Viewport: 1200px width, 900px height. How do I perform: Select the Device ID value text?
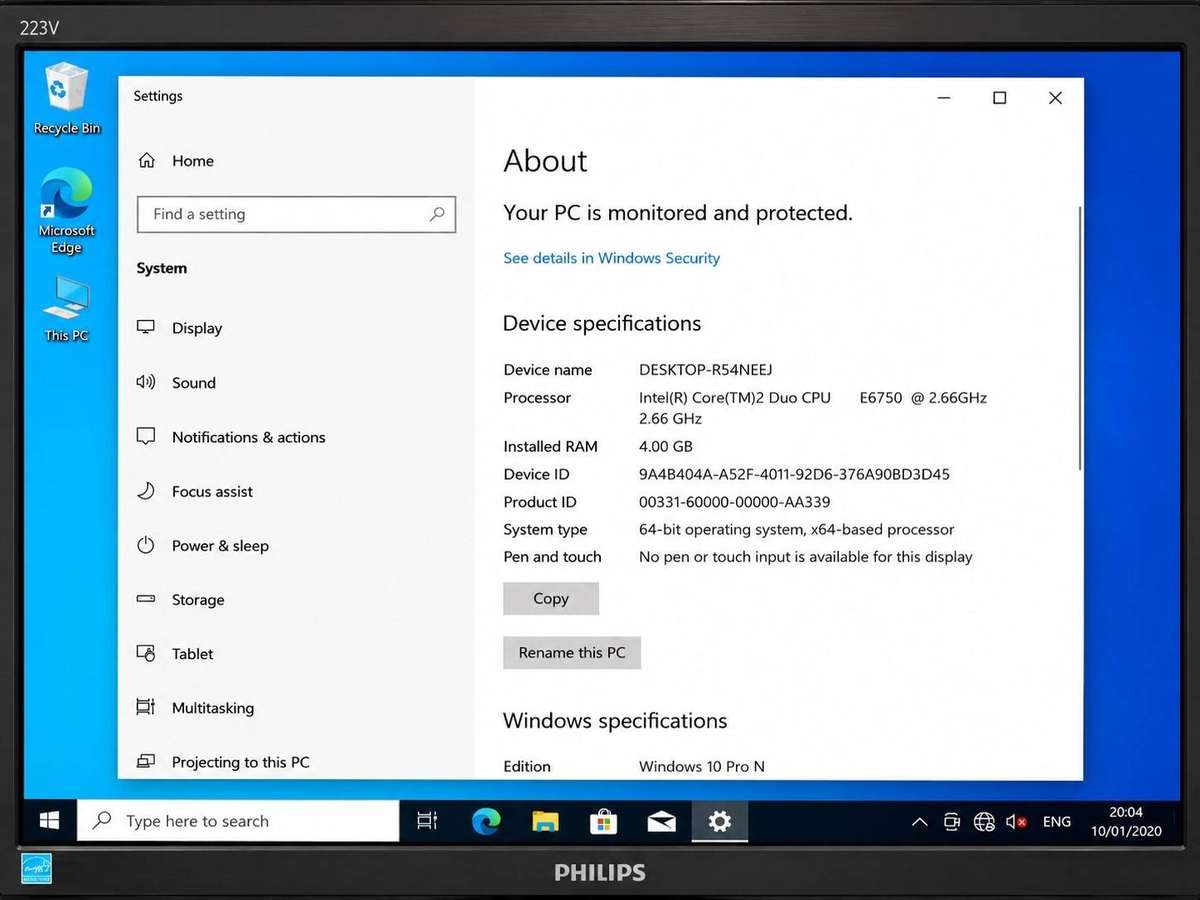(794, 474)
